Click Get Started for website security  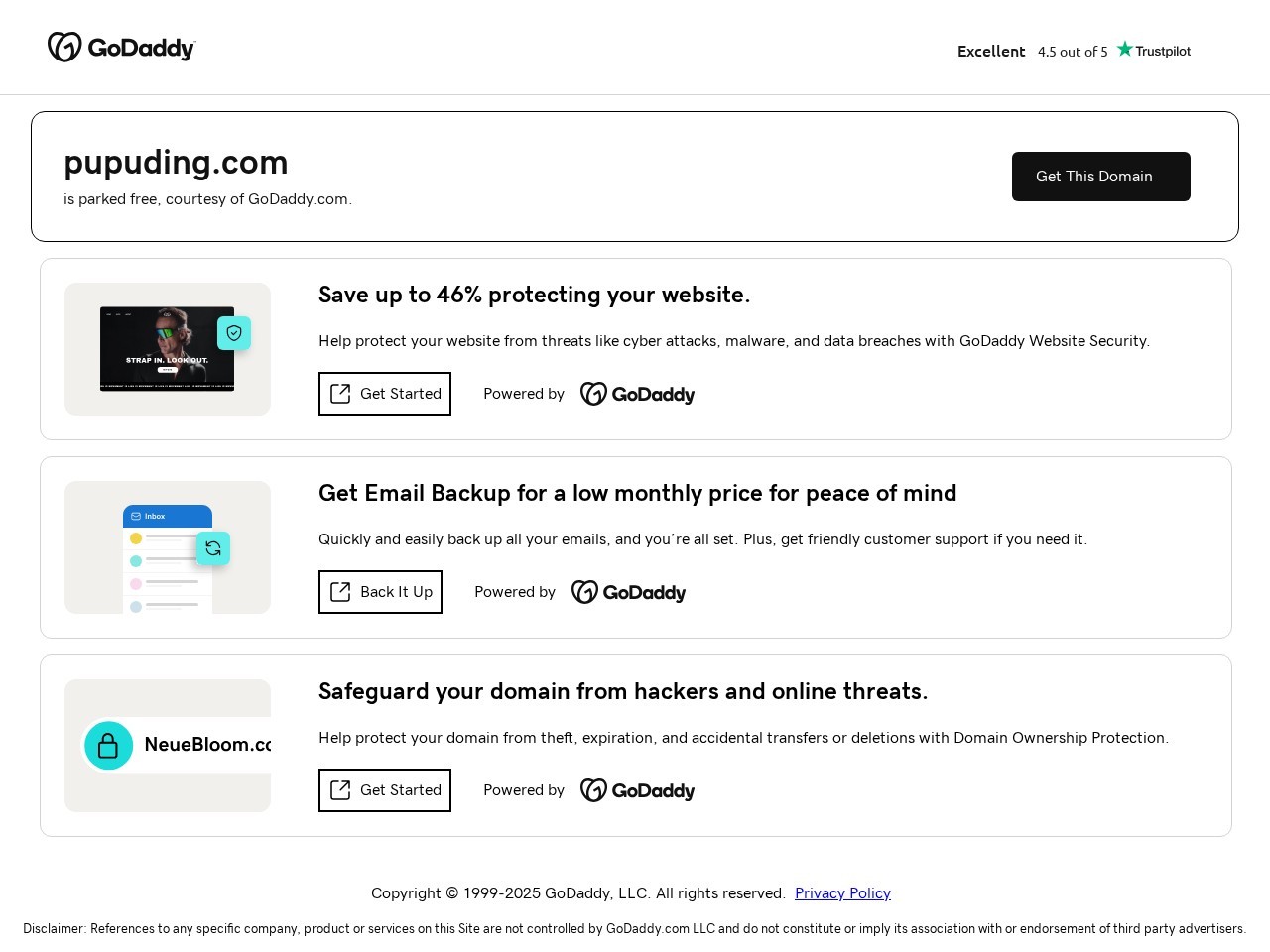pyautogui.click(x=385, y=394)
